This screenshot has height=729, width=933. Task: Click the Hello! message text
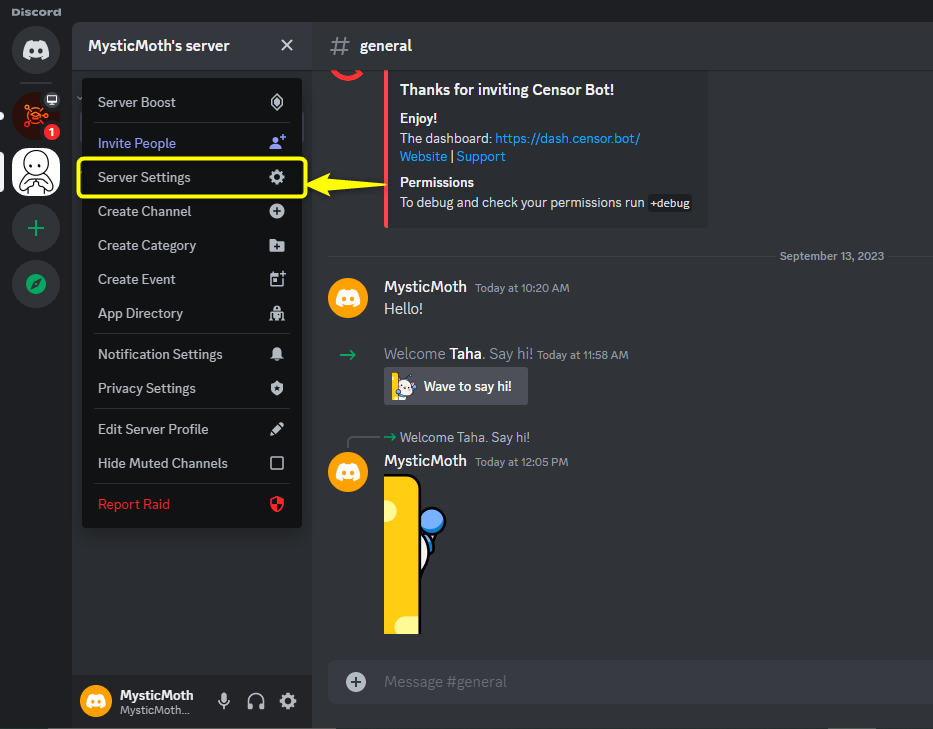click(x=403, y=309)
